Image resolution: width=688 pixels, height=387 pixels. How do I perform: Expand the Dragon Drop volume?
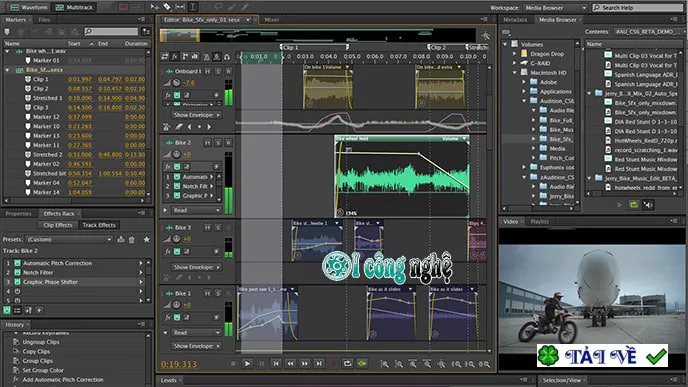[x=515, y=54]
